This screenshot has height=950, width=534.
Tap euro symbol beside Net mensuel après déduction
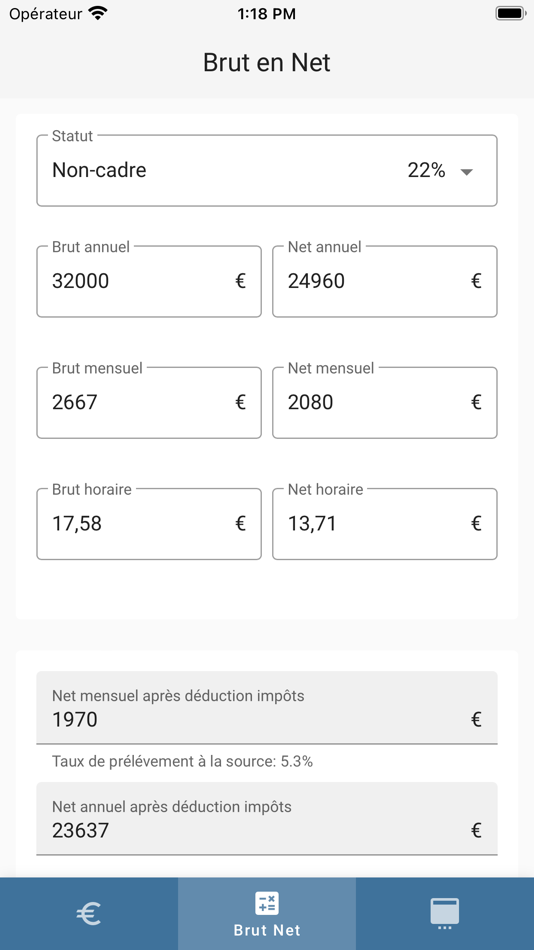click(476, 719)
